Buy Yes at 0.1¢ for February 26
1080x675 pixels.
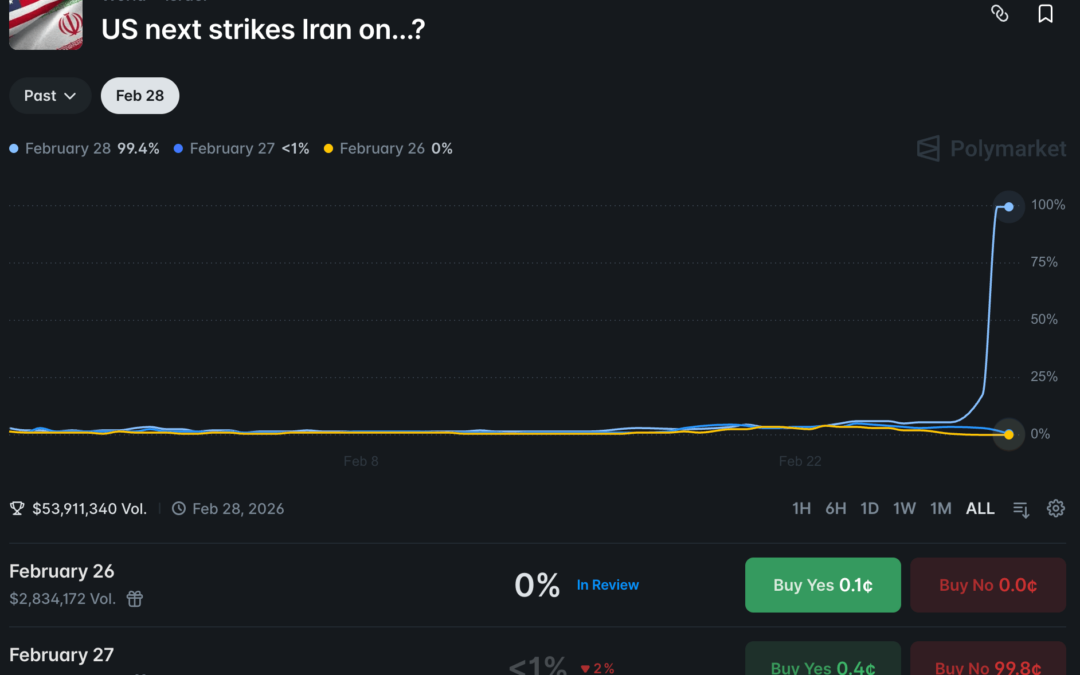point(822,585)
